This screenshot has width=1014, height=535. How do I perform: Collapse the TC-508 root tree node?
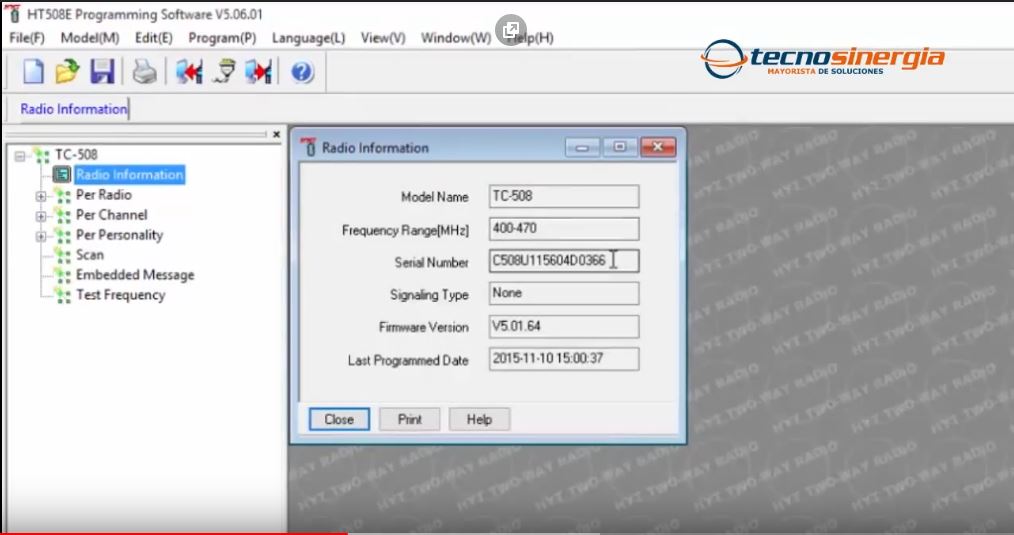coord(20,156)
